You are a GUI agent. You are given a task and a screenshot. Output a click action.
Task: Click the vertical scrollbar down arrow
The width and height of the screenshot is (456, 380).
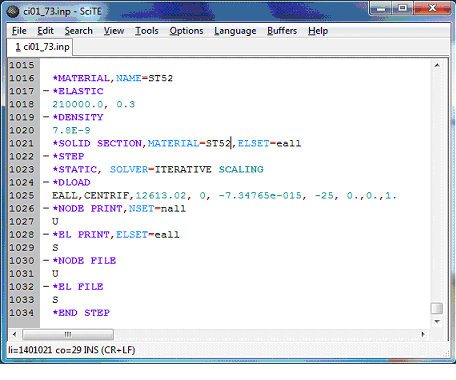tap(437, 321)
